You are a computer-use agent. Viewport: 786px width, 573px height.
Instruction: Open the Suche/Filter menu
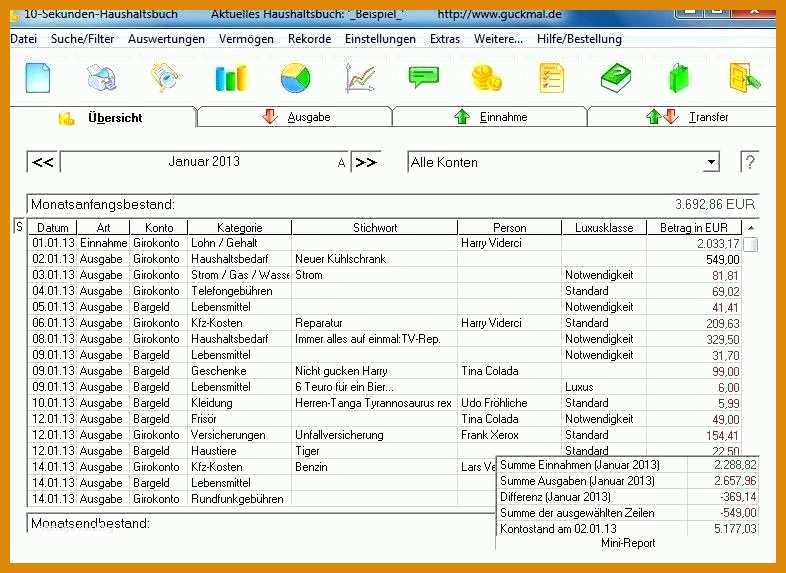[x=82, y=39]
